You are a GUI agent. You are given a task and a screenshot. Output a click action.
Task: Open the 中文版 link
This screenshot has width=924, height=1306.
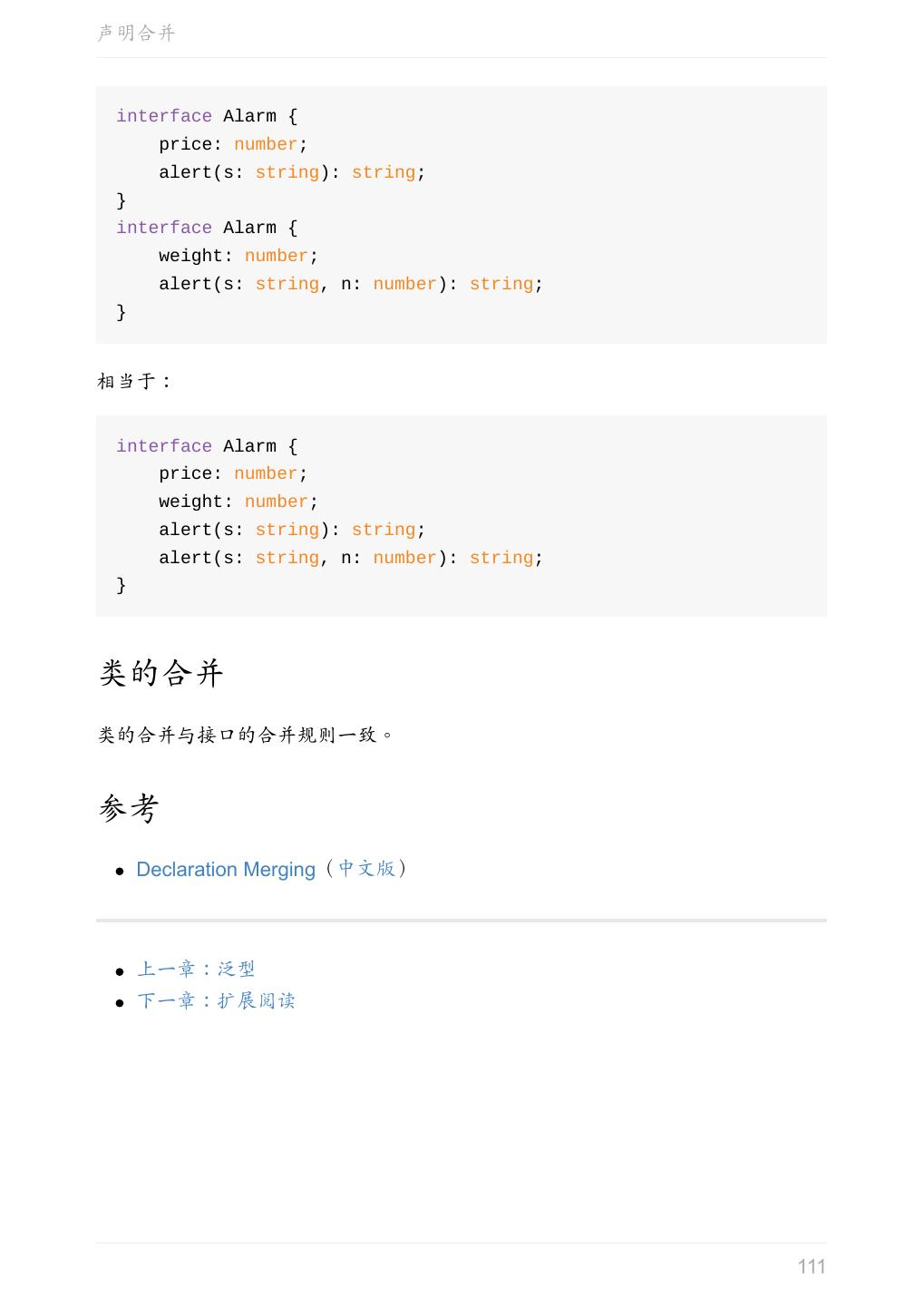coord(367,869)
